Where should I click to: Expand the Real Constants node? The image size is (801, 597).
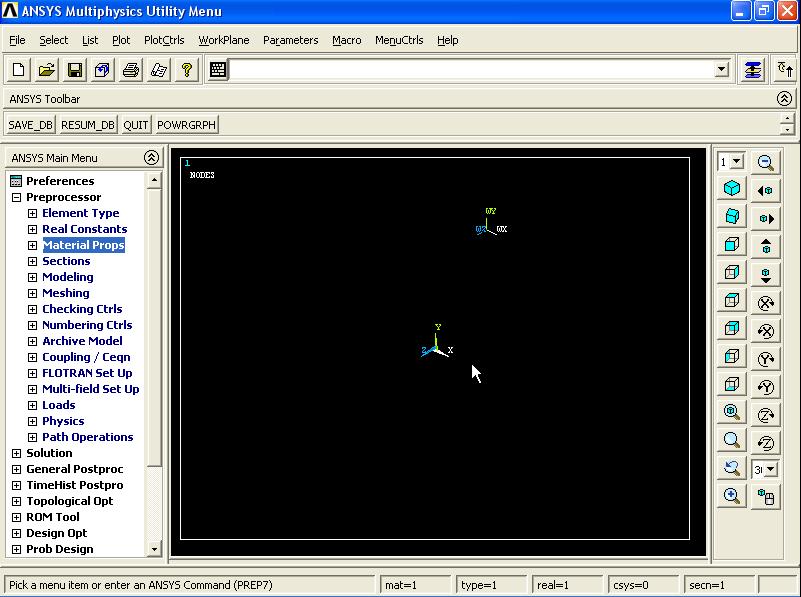[32, 229]
